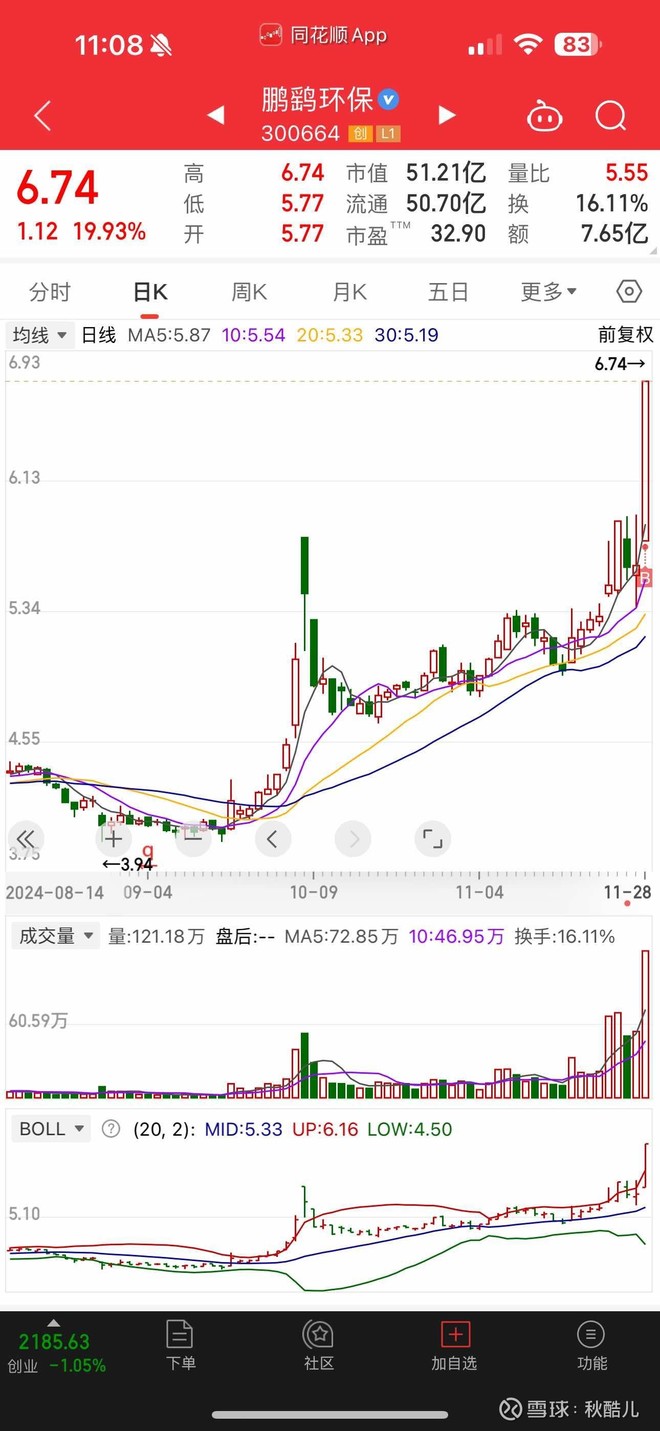This screenshot has width=660, height=1431.
Task: Tap the BOLL UP:6.16 value
Action: click(325, 1129)
